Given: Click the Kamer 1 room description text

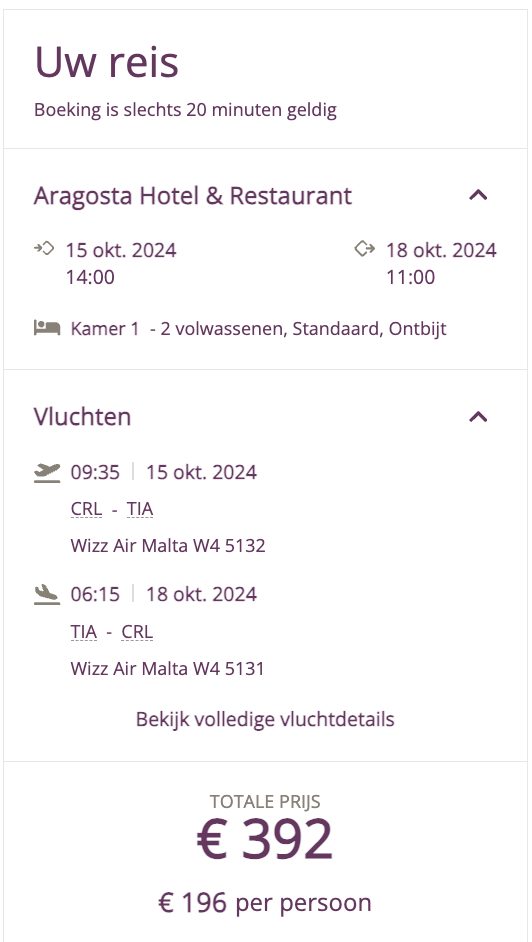Looking at the screenshot, I should click(258, 329).
